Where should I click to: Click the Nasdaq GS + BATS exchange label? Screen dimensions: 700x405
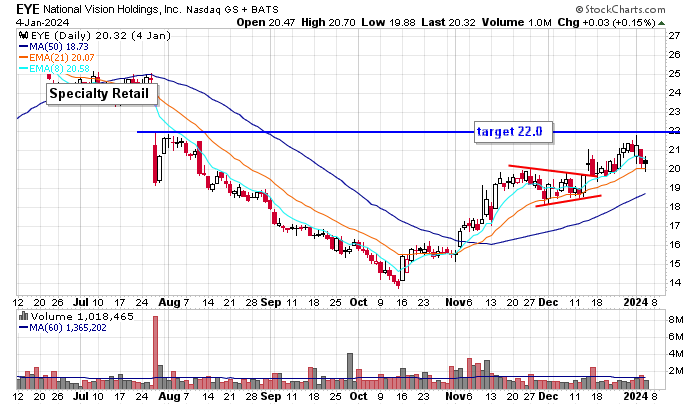coord(232,9)
